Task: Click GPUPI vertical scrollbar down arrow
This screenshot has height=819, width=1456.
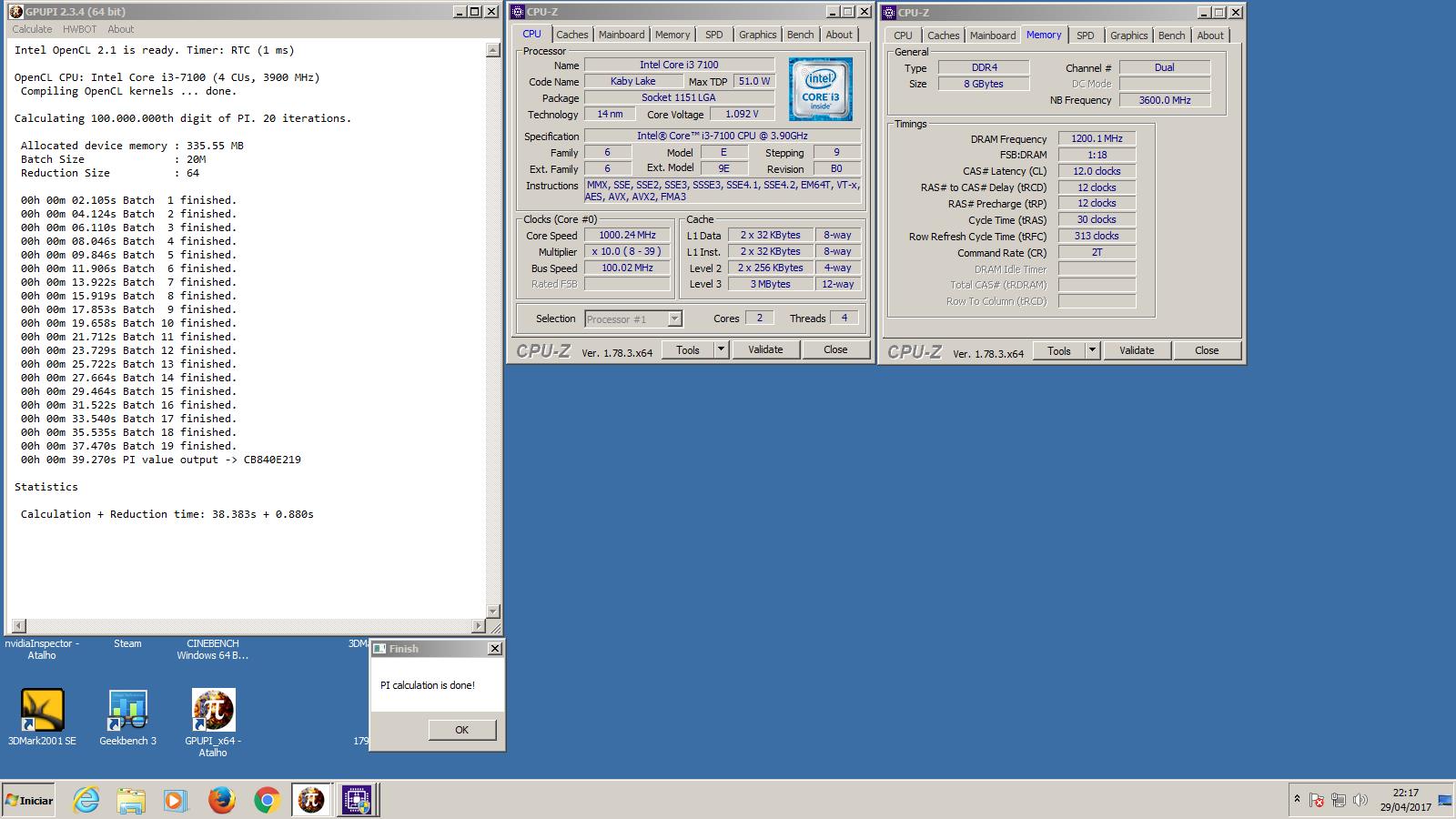Action: coord(493,612)
